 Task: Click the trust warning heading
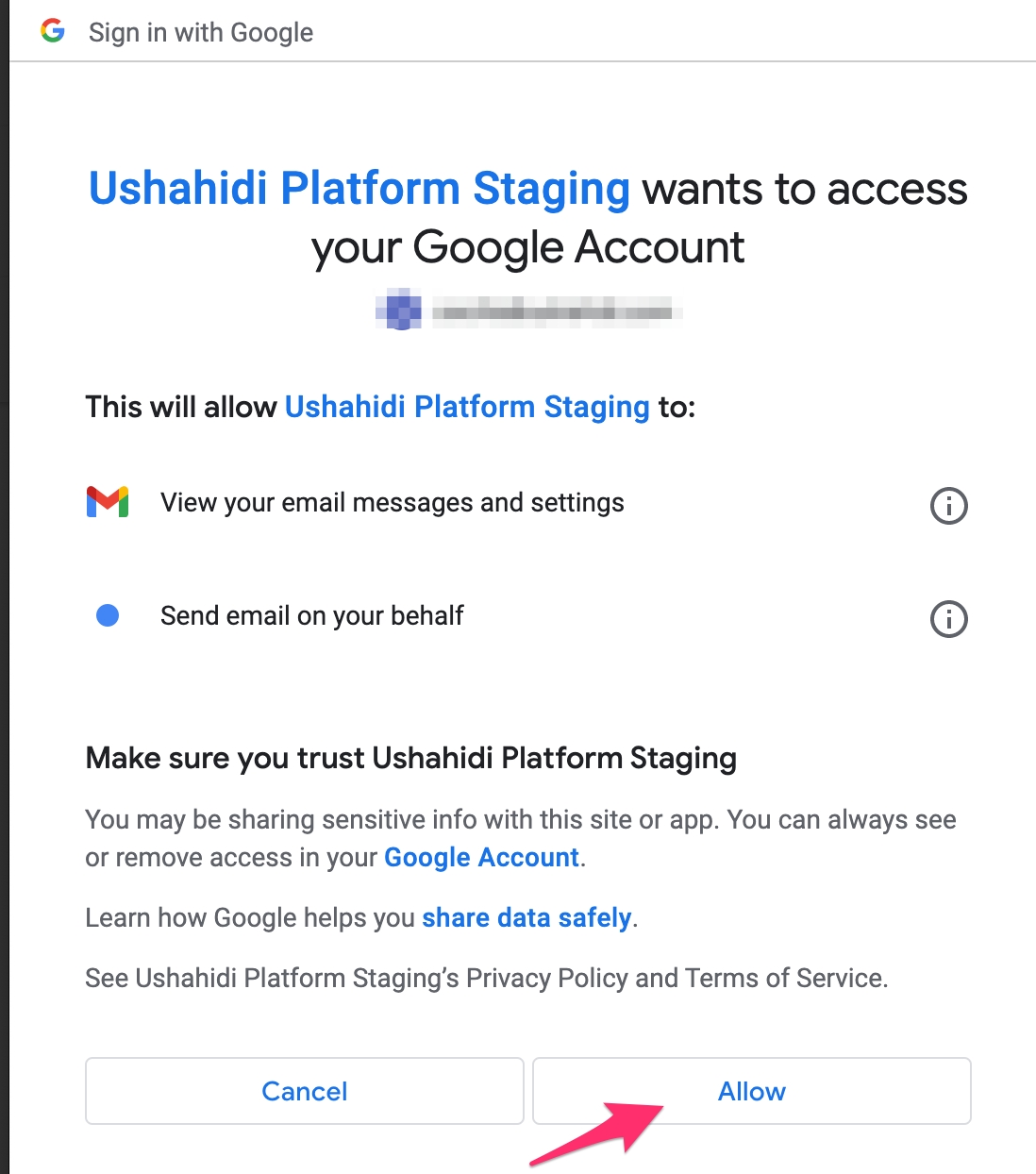point(410,758)
